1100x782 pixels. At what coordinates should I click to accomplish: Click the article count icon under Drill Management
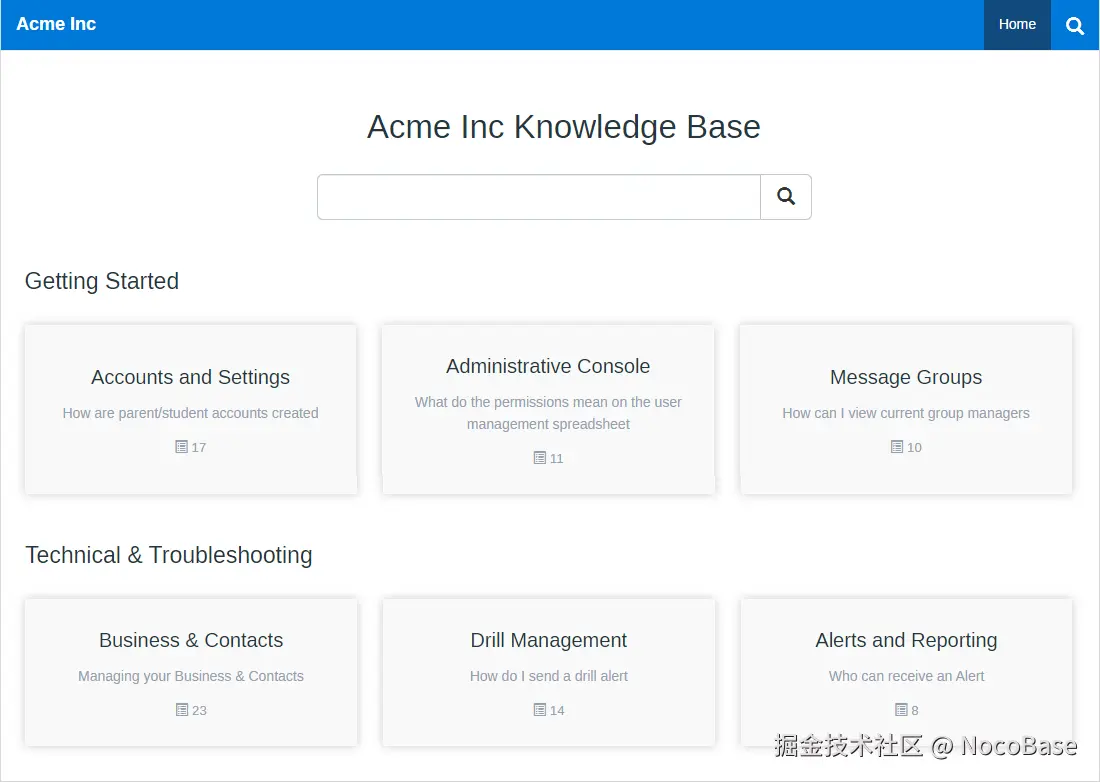(x=539, y=710)
